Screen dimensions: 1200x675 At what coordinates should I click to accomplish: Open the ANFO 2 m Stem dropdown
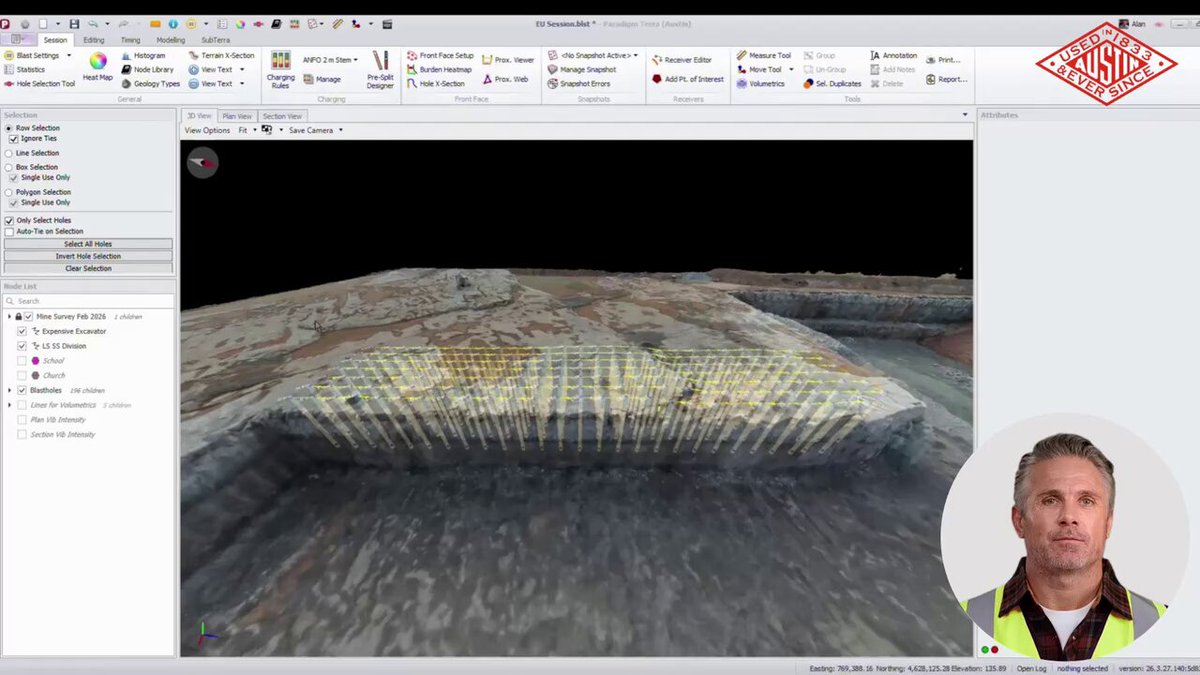click(330, 60)
